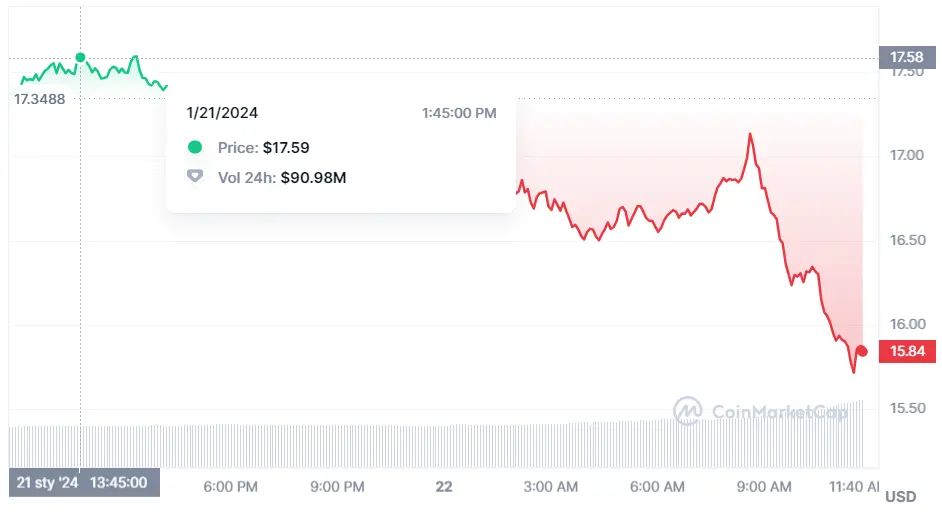The height and width of the screenshot is (522, 942).
Task: Click the red 15.84 current price tag
Action: [x=909, y=351]
